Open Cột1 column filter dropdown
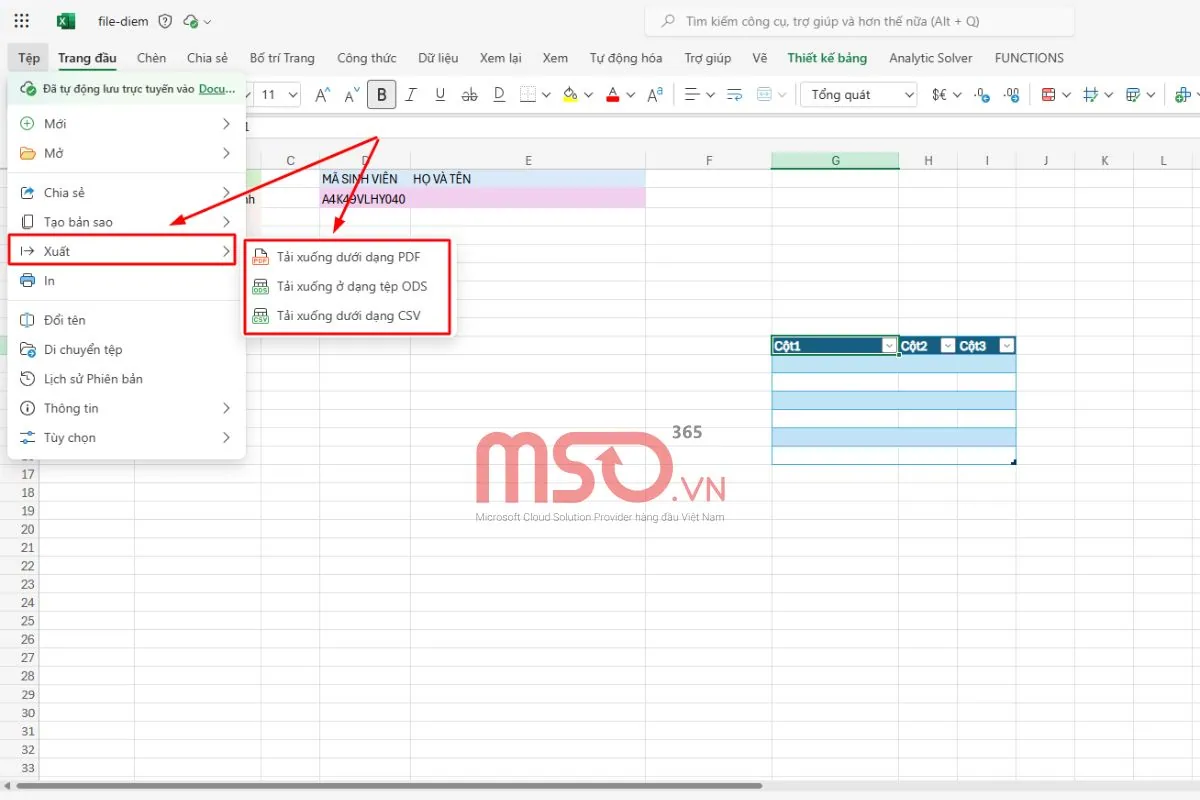The width and height of the screenshot is (1200, 800). [x=889, y=346]
